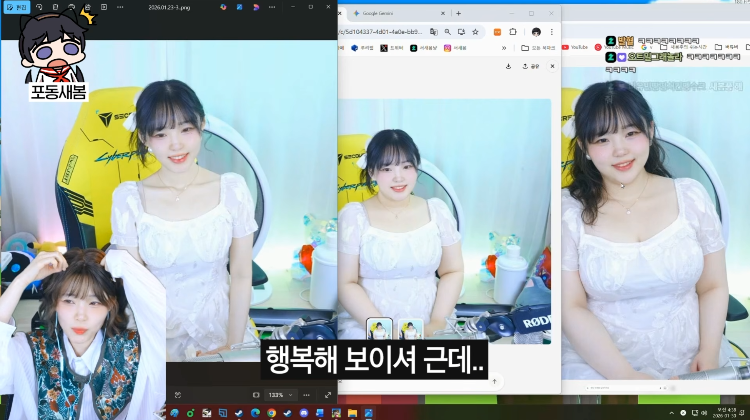Select the file name 2026.01.23-3.png

click(169, 8)
